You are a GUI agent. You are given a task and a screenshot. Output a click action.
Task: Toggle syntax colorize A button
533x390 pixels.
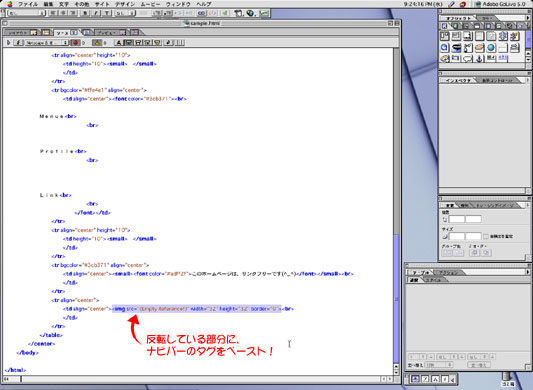point(119,43)
